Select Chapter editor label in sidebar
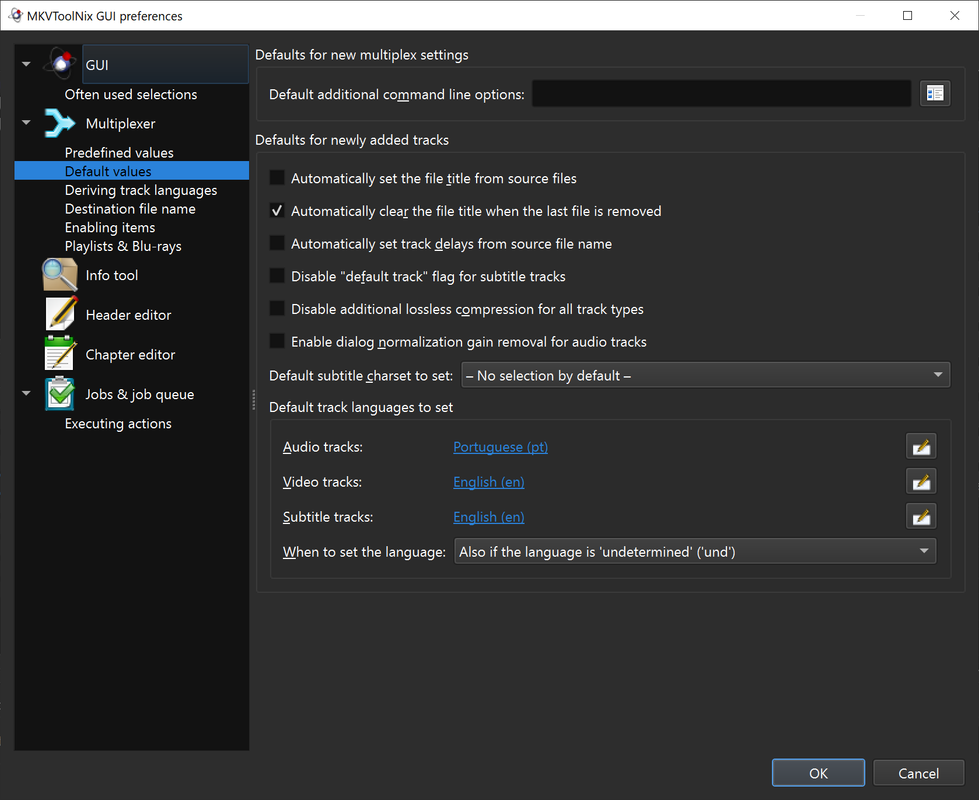Viewport: 979px width, 800px height. [x=130, y=355]
